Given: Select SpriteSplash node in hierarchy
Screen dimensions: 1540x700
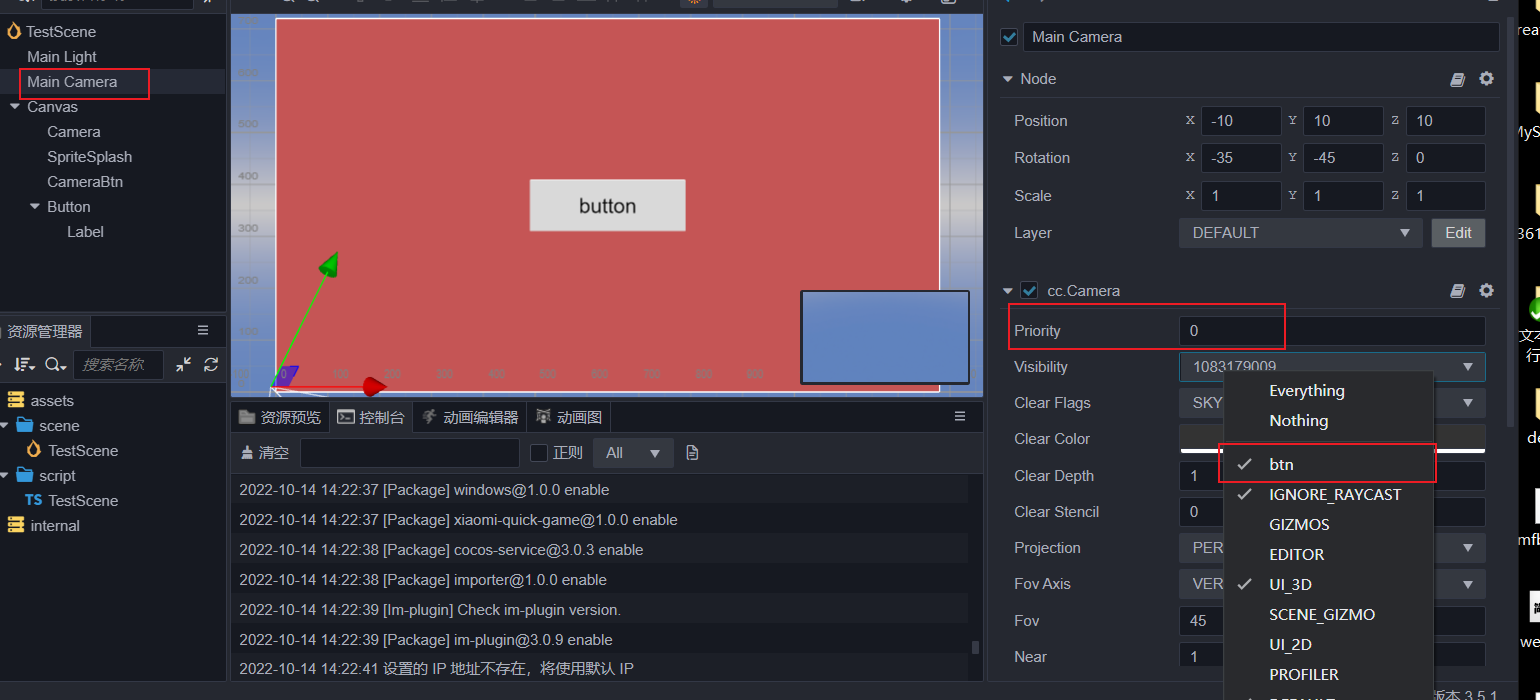Looking at the screenshot, I should tap(89, 157).
